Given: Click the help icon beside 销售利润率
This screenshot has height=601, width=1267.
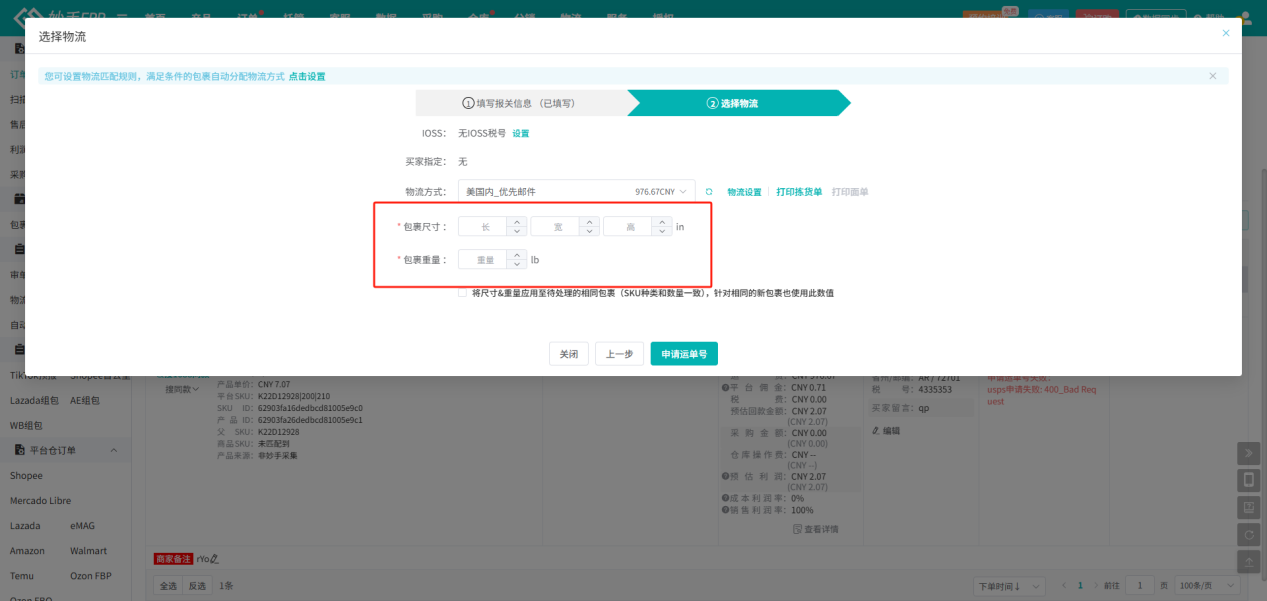Looking at the screenshot, I should click(x=724, y=510).
